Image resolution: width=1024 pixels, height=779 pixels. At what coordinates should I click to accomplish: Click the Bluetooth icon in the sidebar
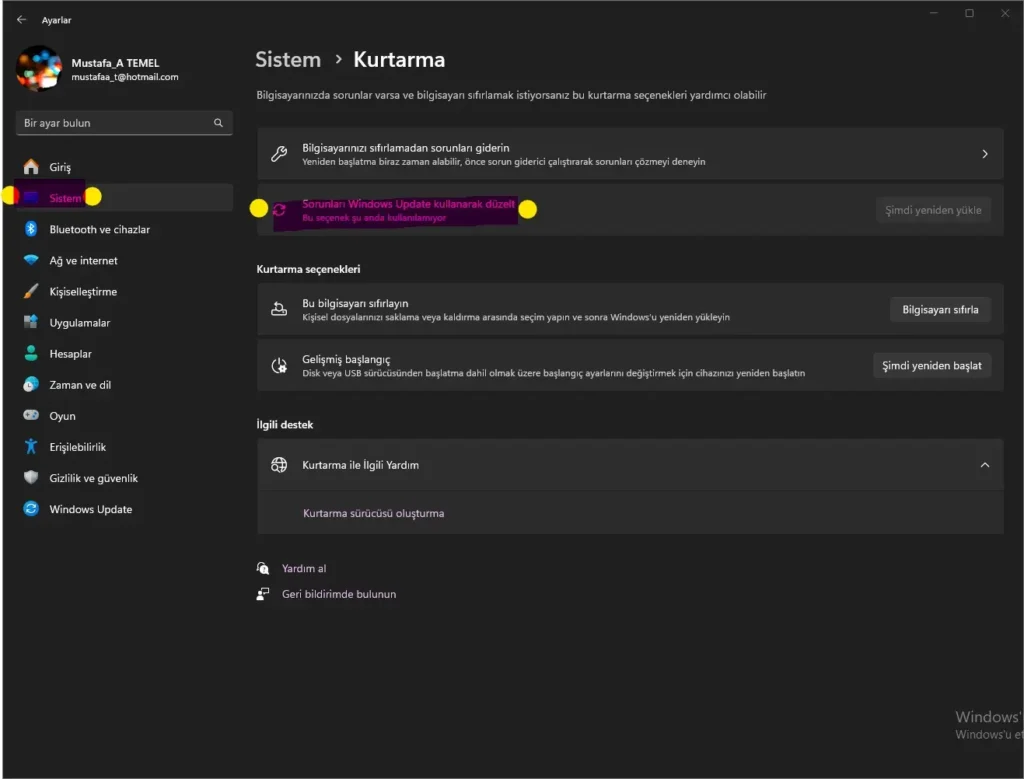31,229
